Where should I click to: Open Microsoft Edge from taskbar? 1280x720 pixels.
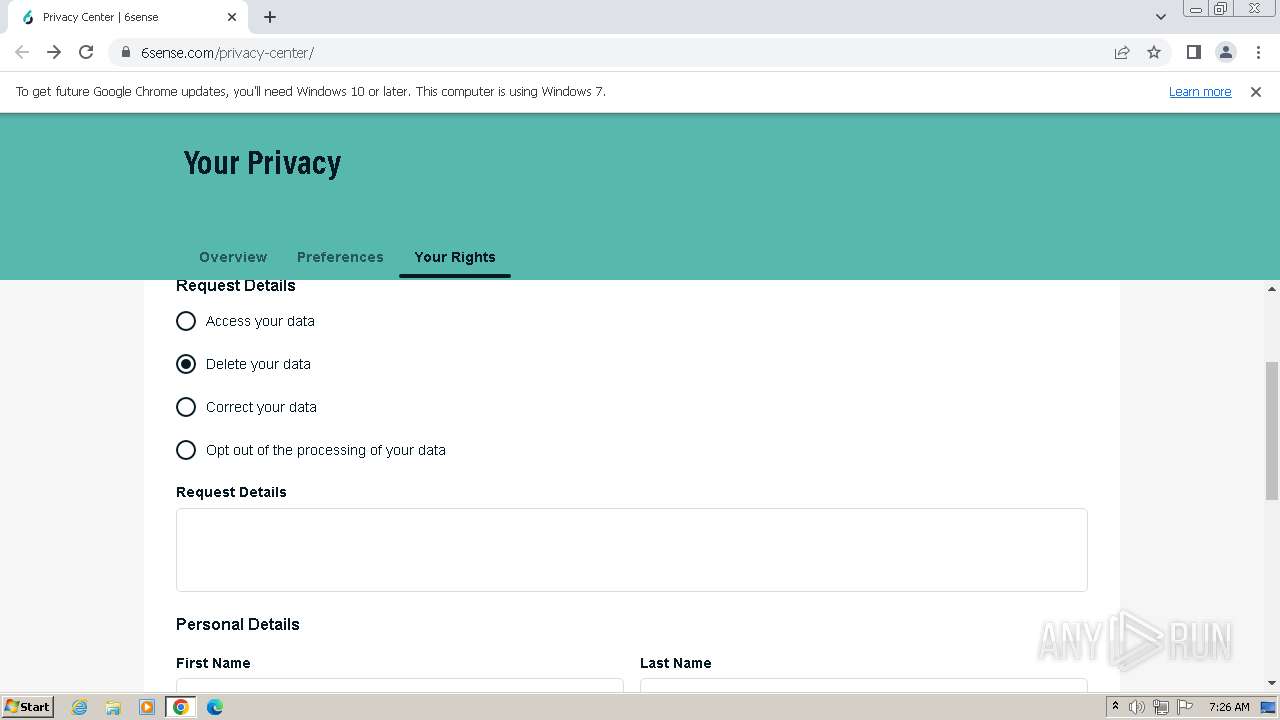click(215, 707)
